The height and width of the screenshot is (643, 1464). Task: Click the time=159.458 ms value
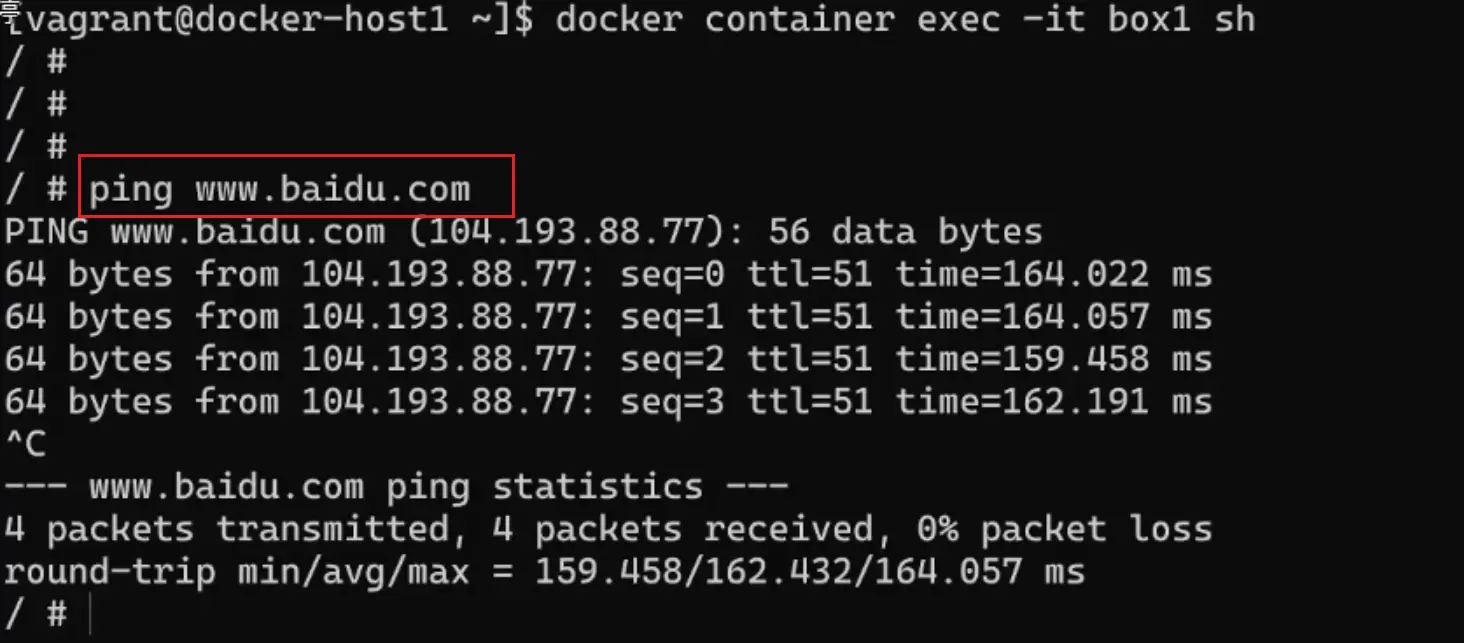pos(1053,359)
